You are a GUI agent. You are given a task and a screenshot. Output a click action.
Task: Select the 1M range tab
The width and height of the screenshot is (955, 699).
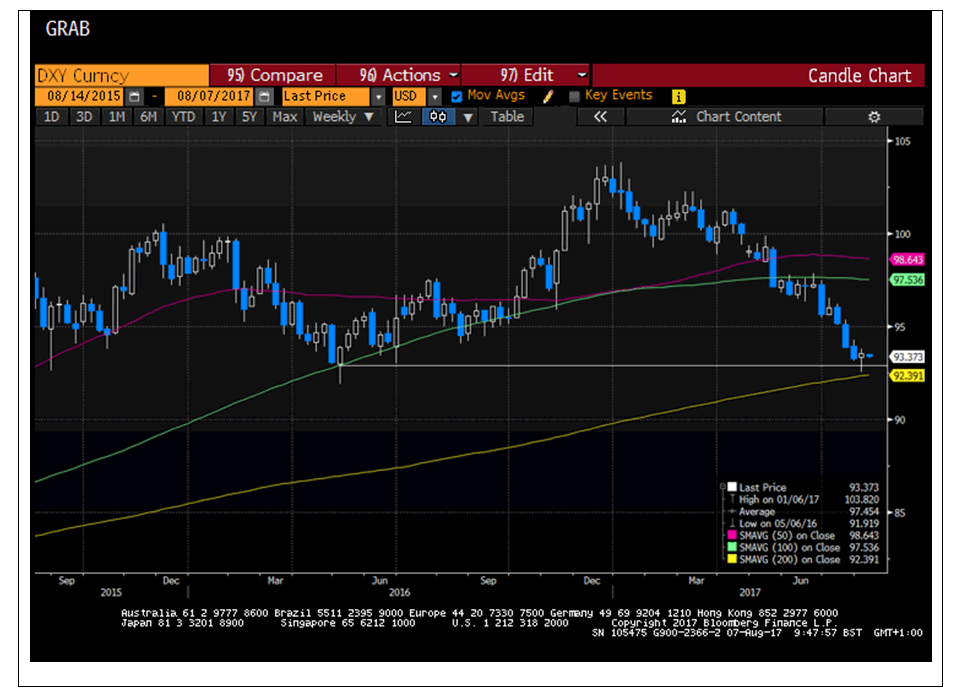116,117
